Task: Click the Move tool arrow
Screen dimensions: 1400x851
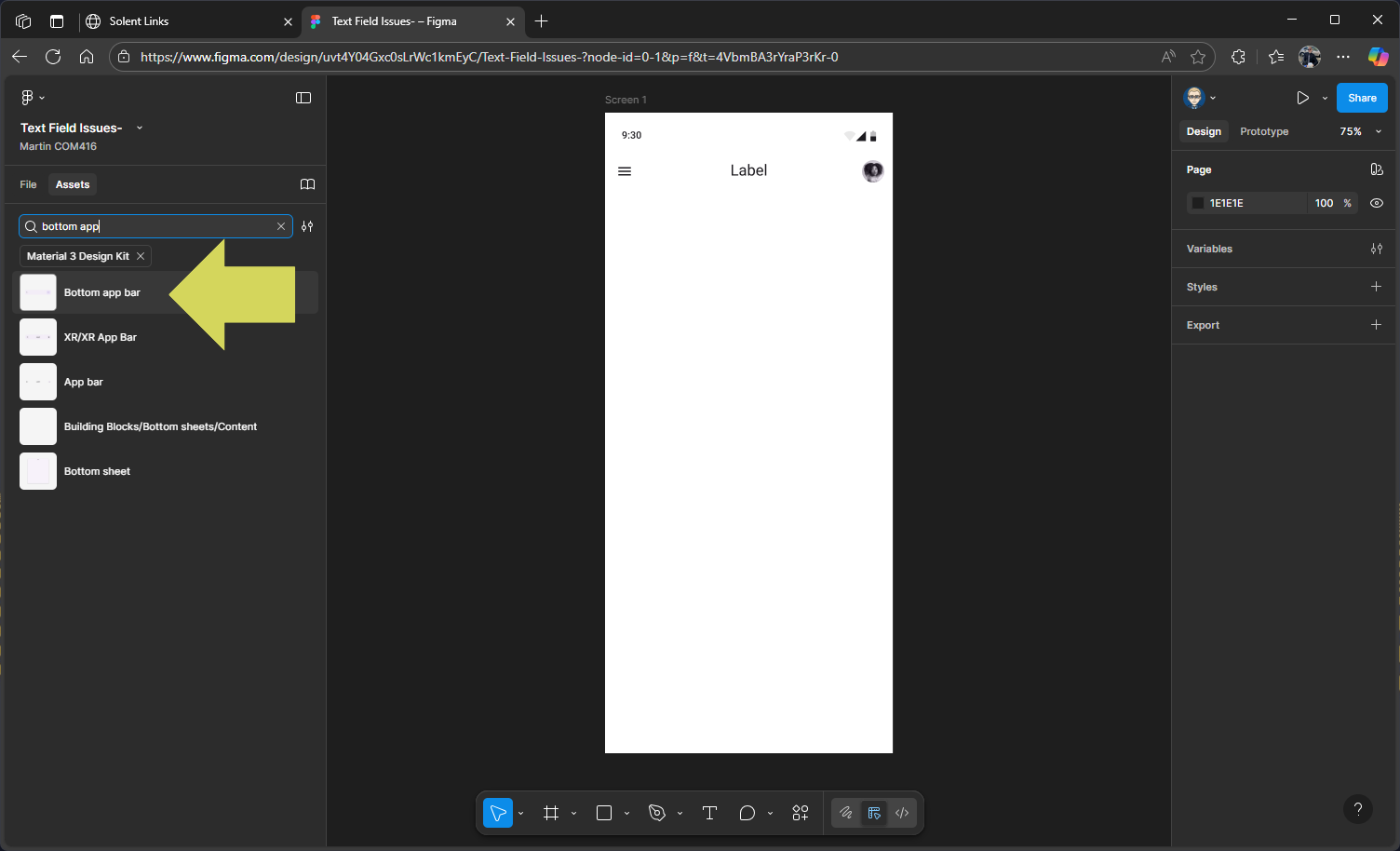Action: click(x=498, y=813)
